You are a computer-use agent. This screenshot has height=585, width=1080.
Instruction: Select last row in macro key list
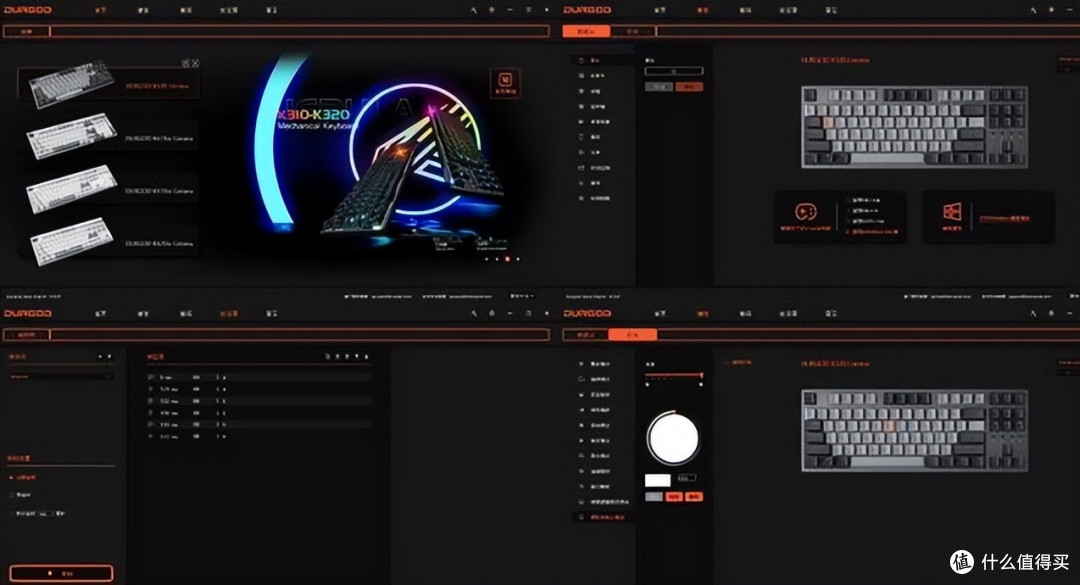[259, 436]
